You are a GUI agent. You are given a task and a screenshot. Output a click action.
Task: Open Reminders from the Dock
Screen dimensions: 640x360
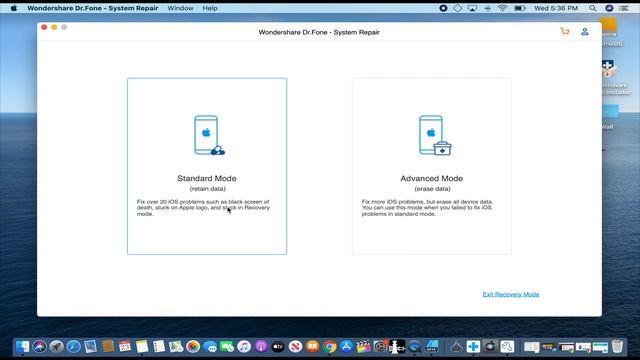pyautogui.click(x=159, y=347)
